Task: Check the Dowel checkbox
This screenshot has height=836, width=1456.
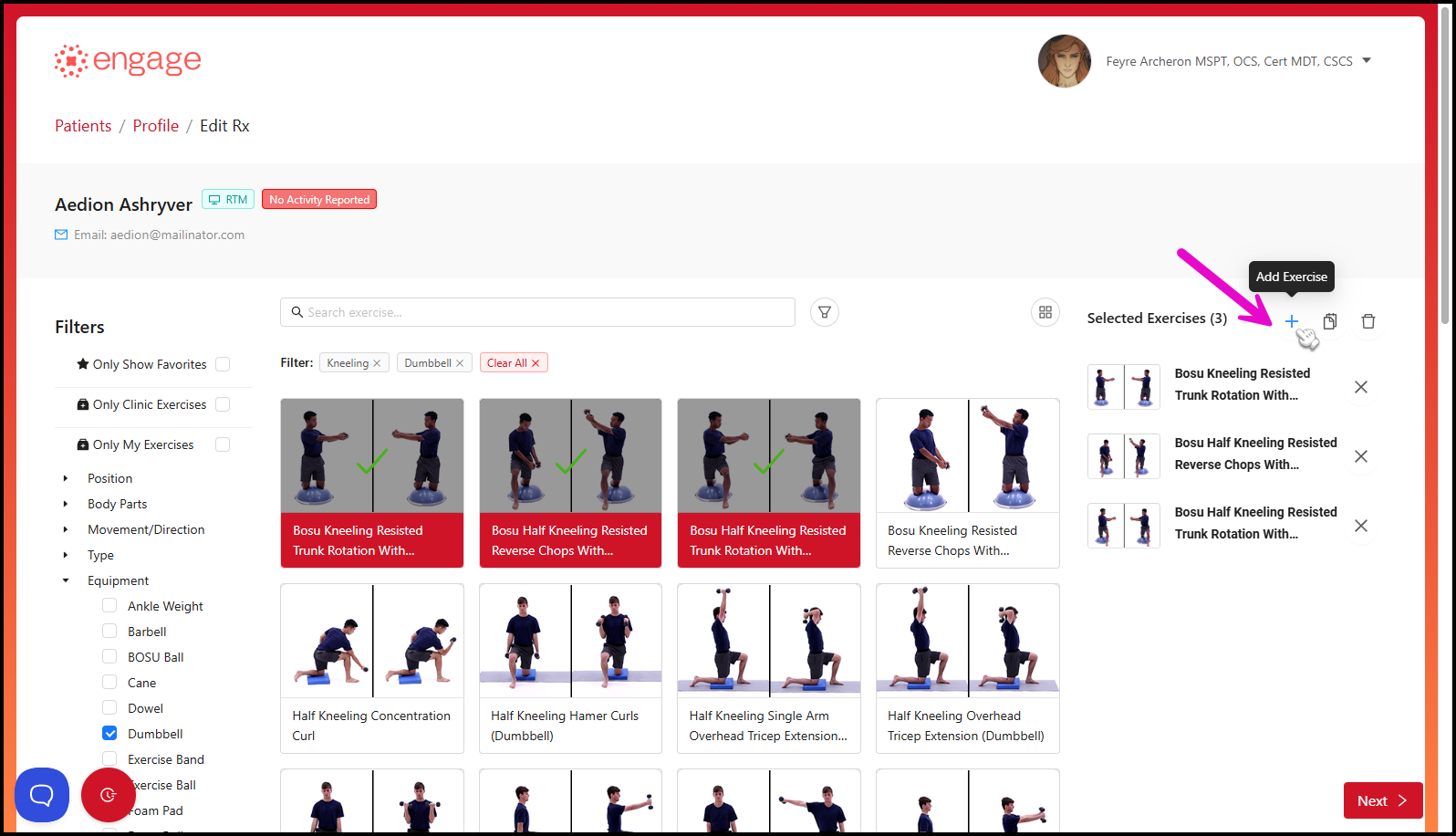Action: 109,707
